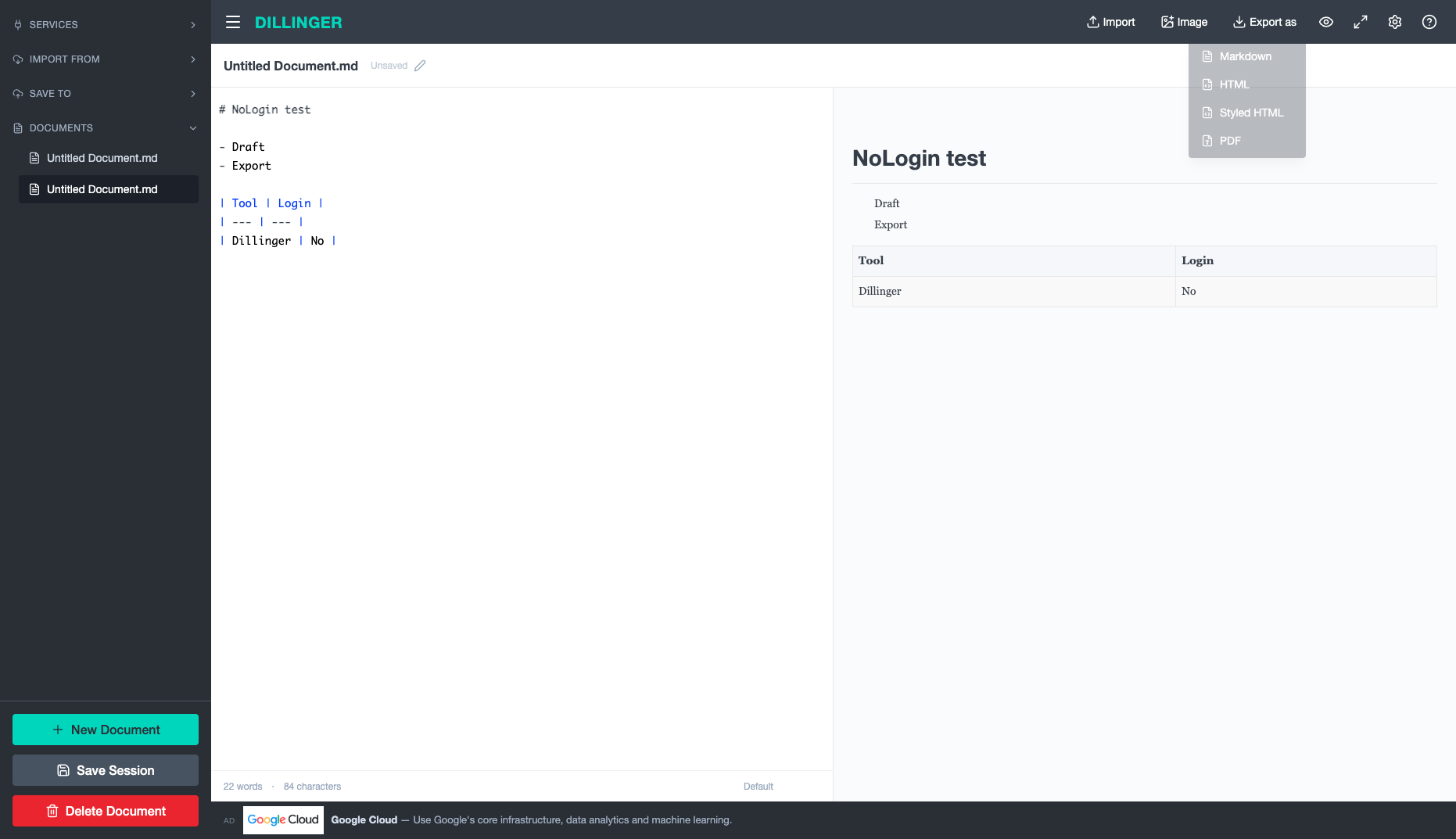Click the 'NoLogin test' preview heading
Viewport: 1456px width, 839px height.
pos(919,158)
